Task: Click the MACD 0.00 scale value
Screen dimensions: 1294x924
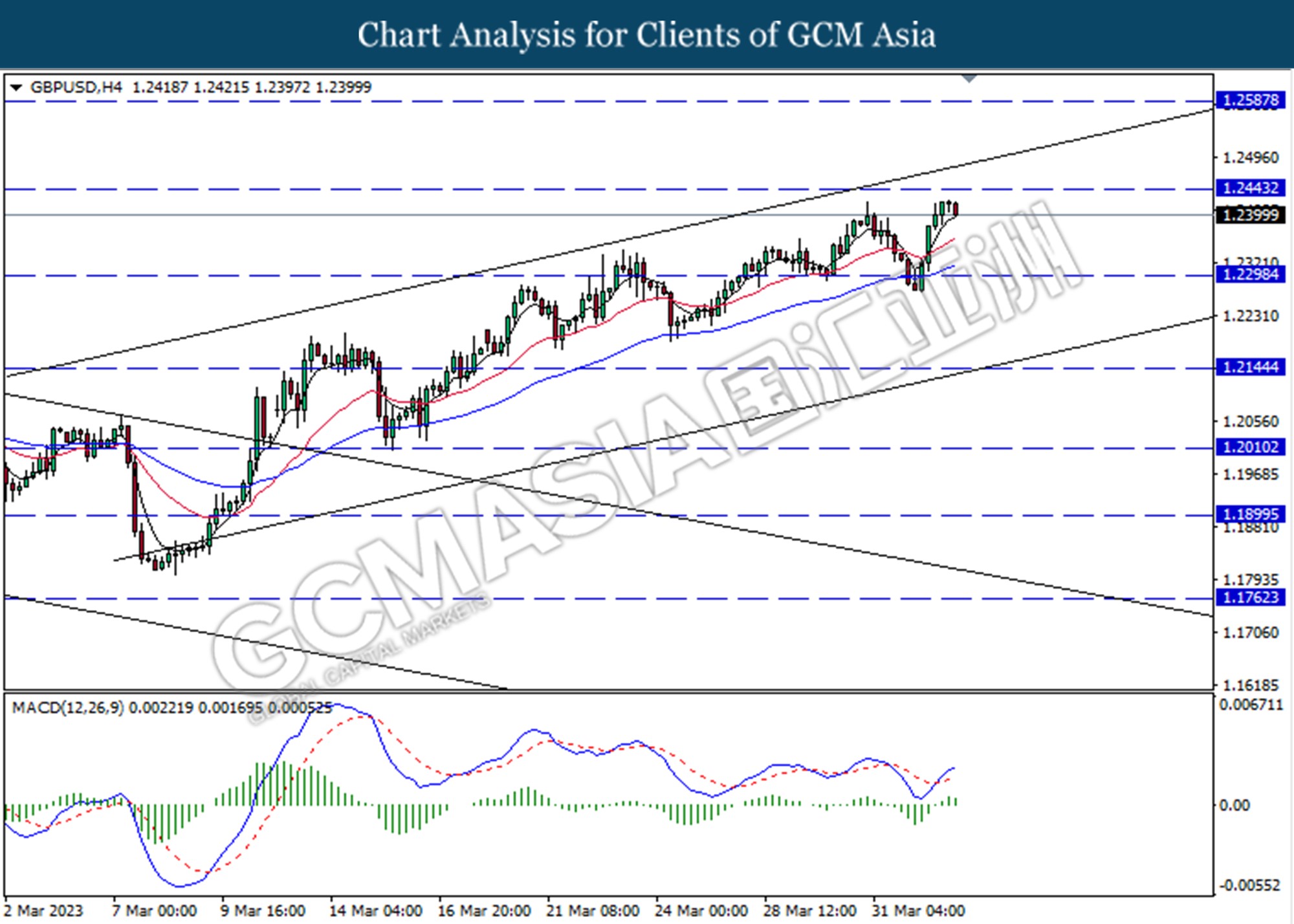Action: click(1234, 806)
